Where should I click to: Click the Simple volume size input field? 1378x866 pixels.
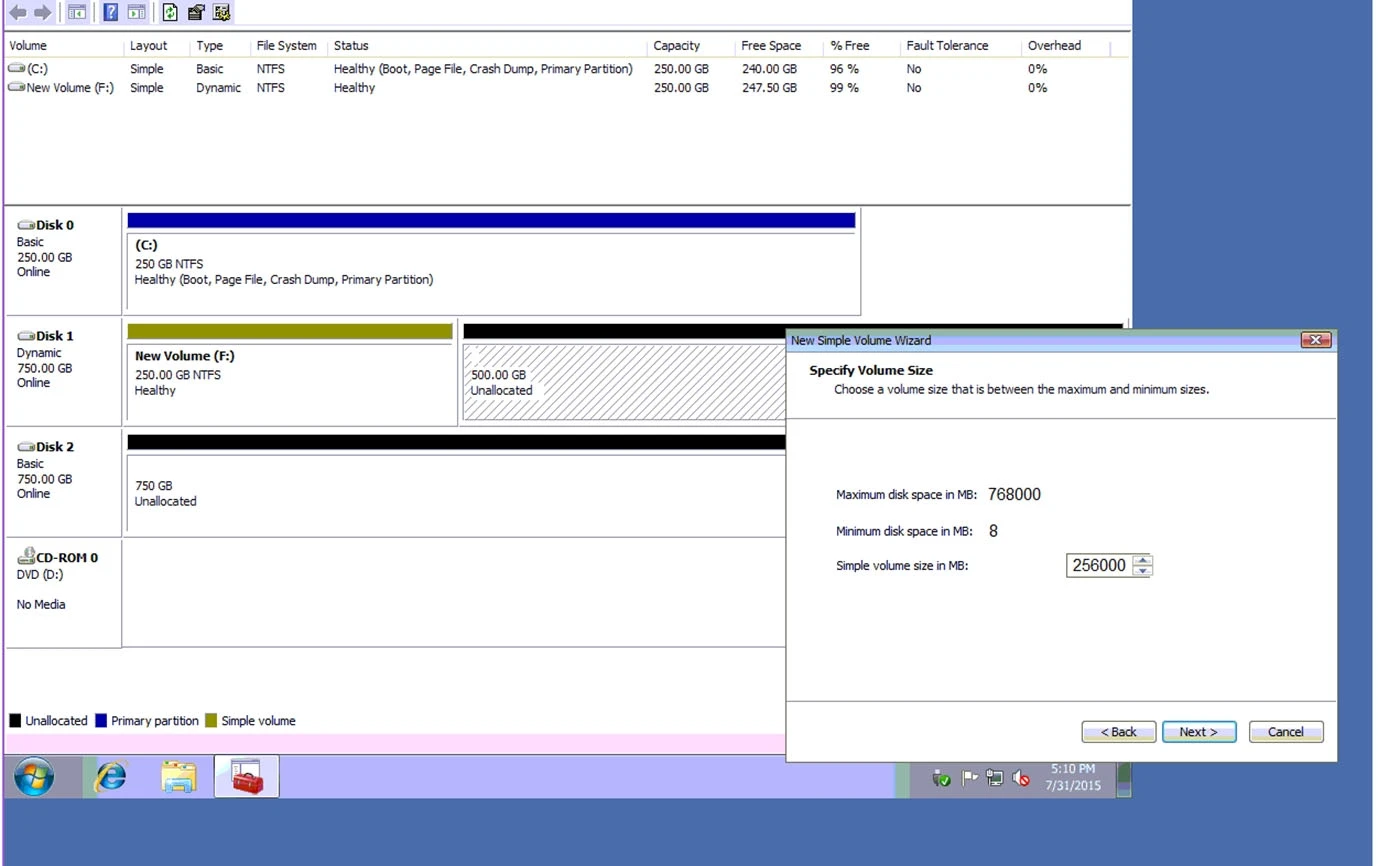pyautogui.click(x=1098, y=566)
